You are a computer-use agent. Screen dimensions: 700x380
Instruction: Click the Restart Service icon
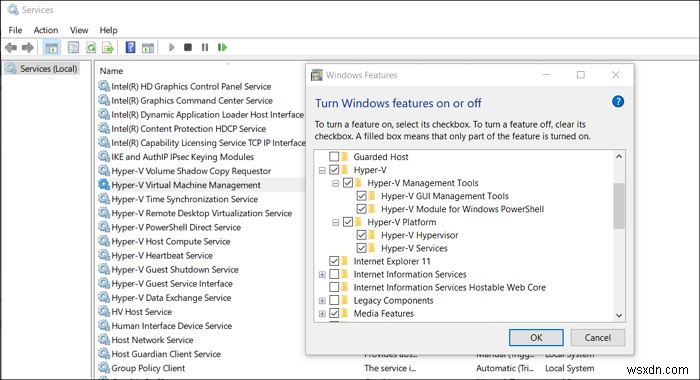point(222,47)
